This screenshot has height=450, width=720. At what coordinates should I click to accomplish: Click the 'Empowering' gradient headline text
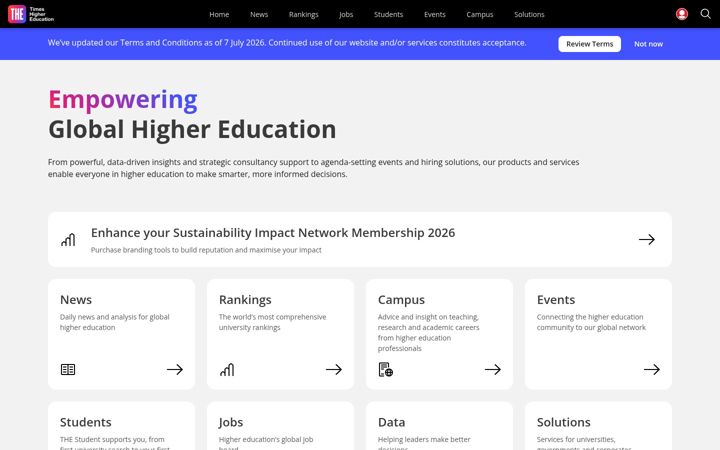click(123, 100)
